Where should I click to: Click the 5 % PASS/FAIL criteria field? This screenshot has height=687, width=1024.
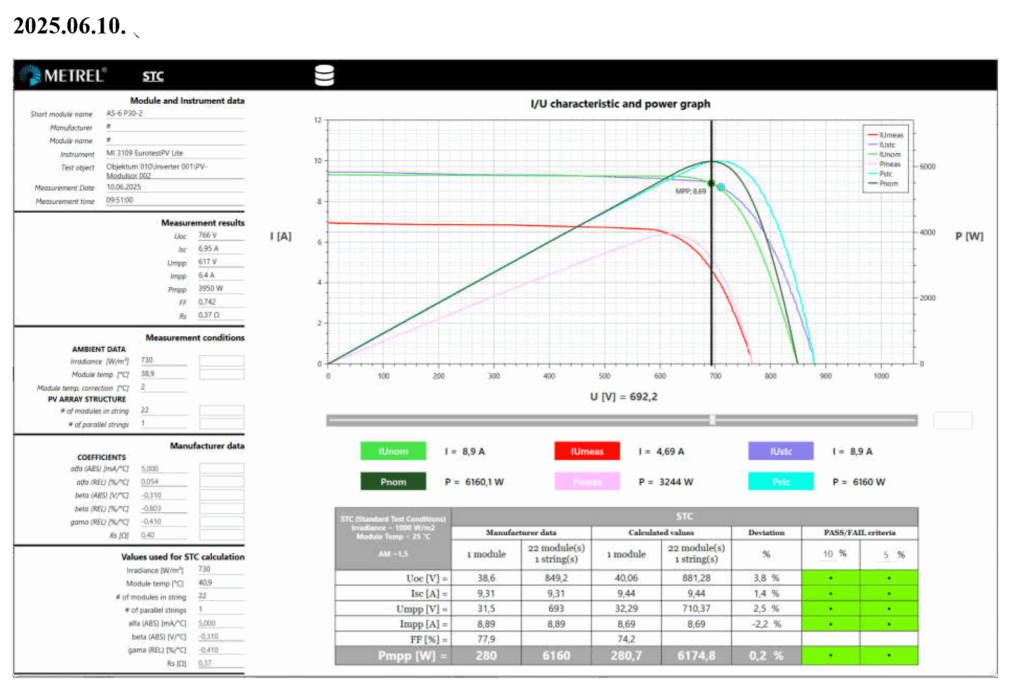point(886,554)
